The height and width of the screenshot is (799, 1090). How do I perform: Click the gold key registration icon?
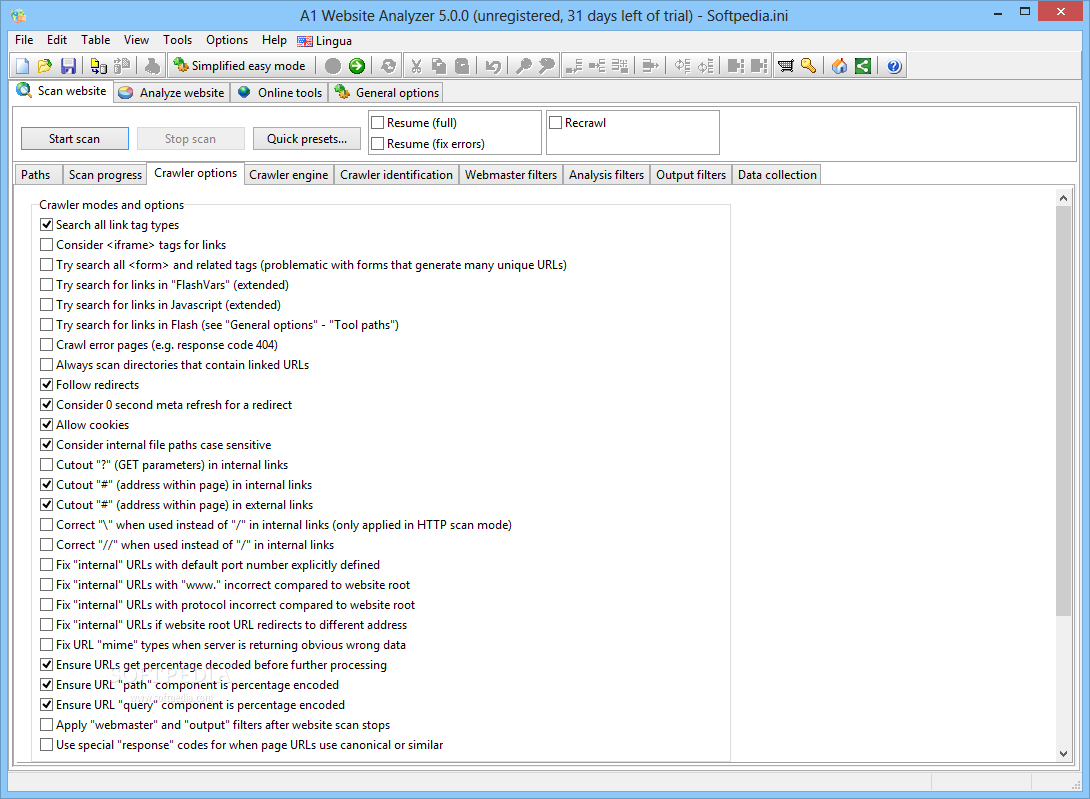pyautogui.click(x=808, y=66)
